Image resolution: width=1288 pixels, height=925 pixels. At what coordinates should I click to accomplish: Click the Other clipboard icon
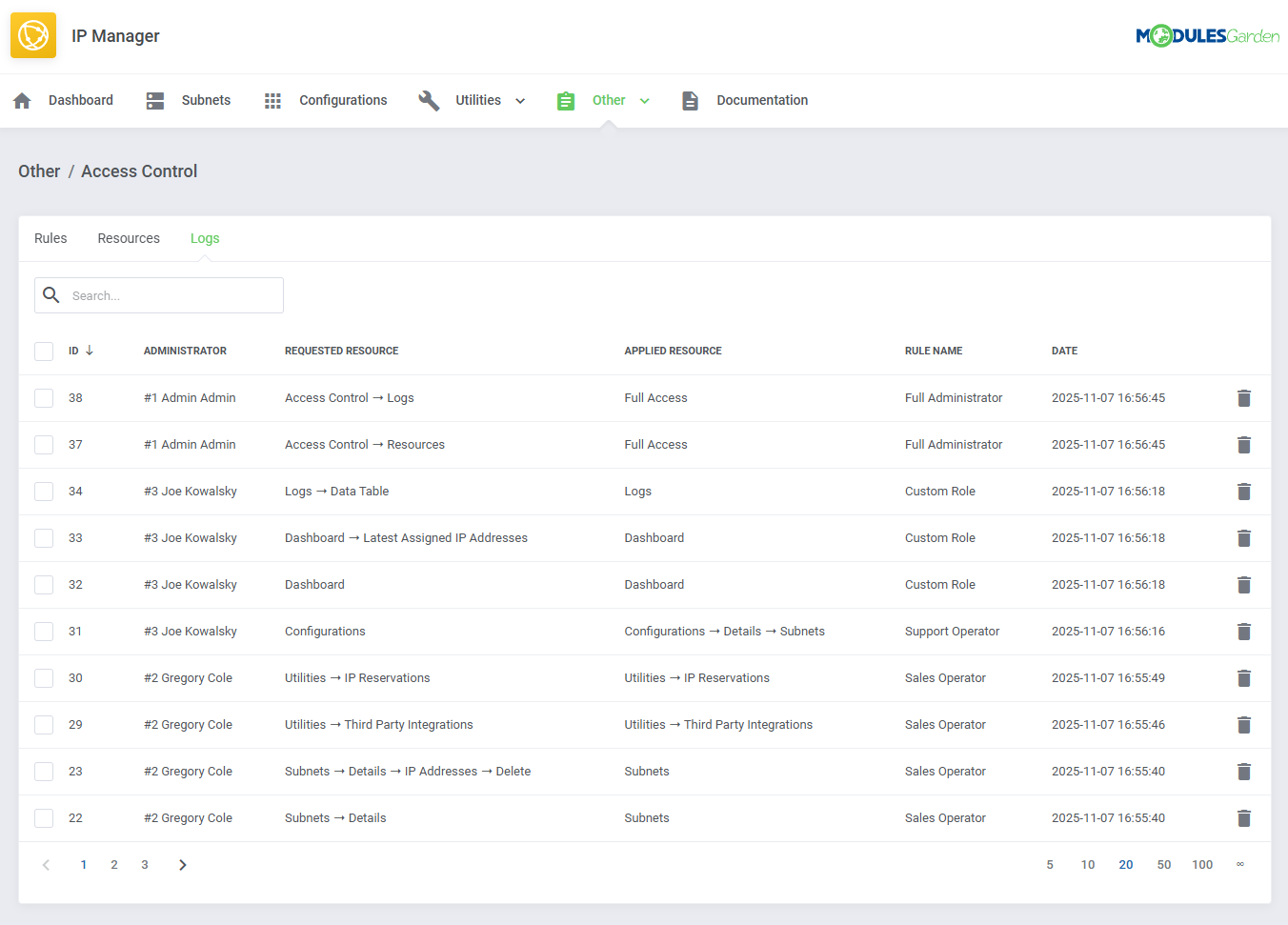pyautogui.click(x=566, y=99)
